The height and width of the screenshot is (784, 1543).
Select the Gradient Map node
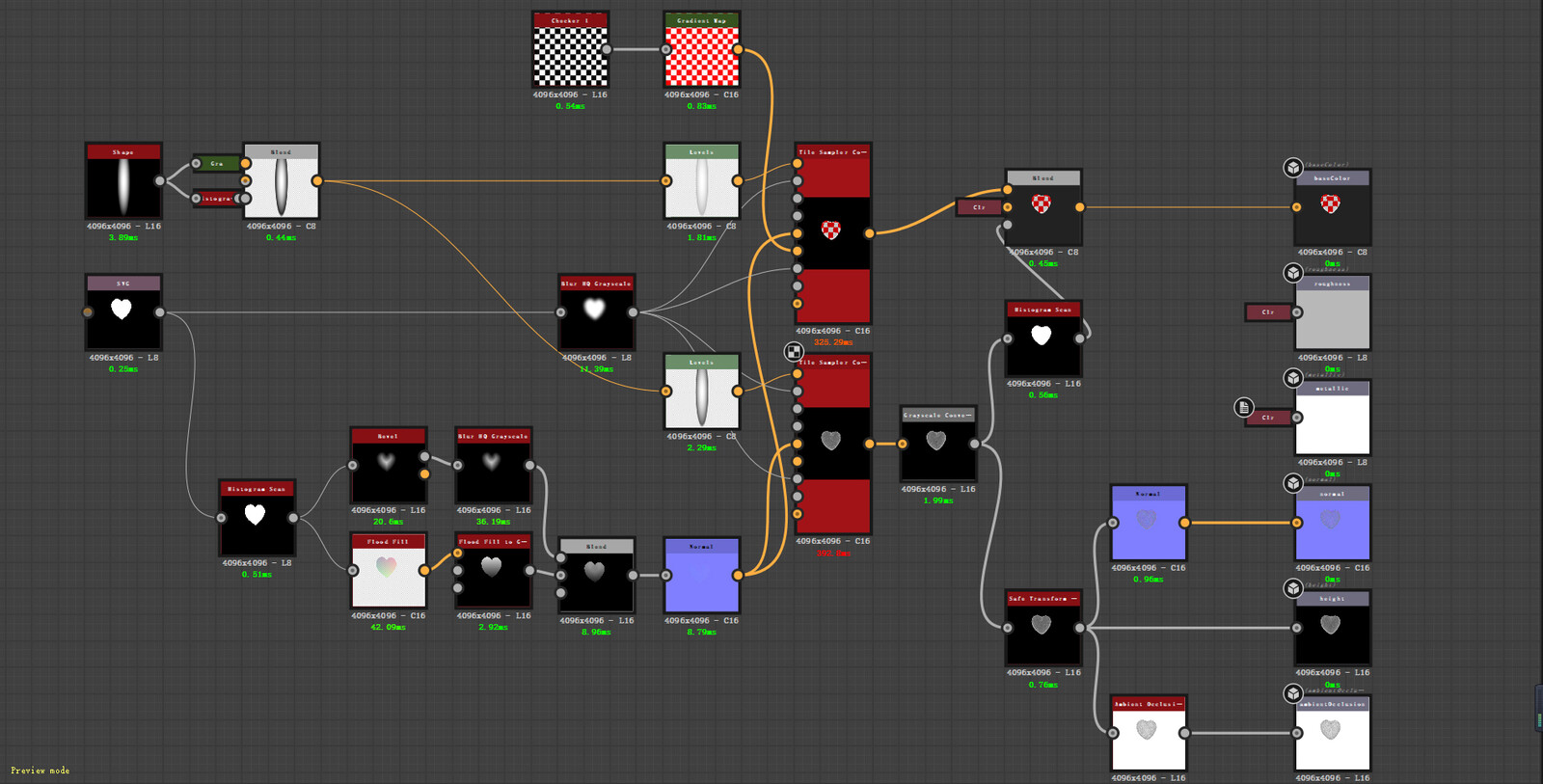(x=702, y=50)
